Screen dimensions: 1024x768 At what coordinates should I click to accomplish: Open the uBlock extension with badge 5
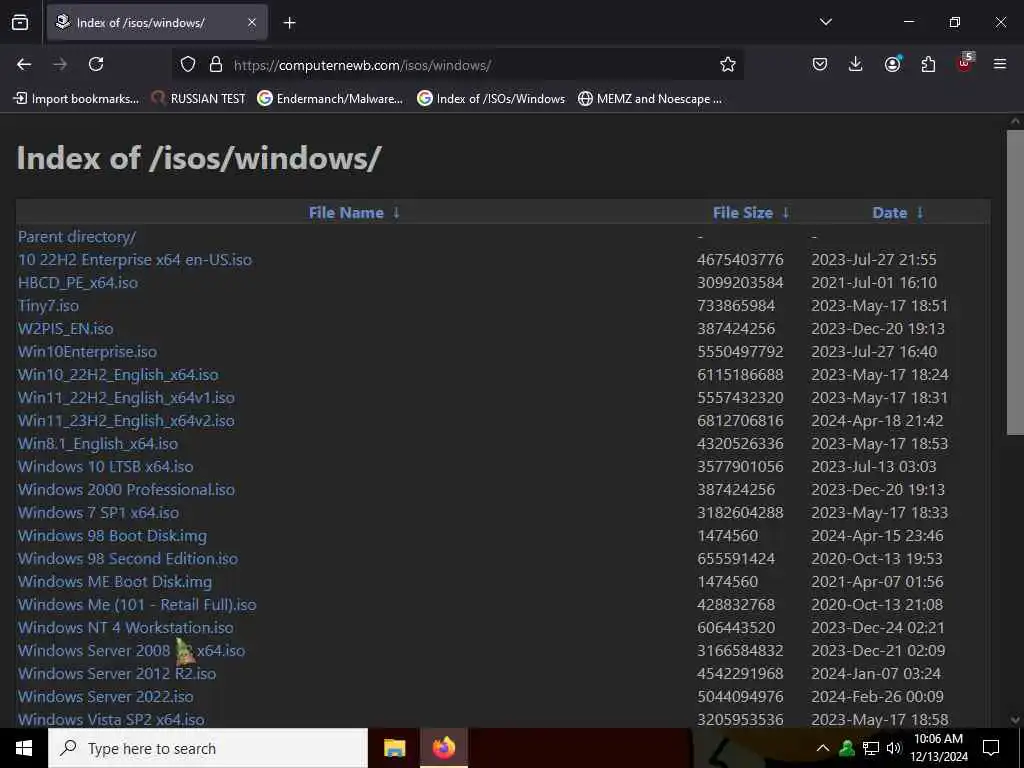click(x=965, y=63)
